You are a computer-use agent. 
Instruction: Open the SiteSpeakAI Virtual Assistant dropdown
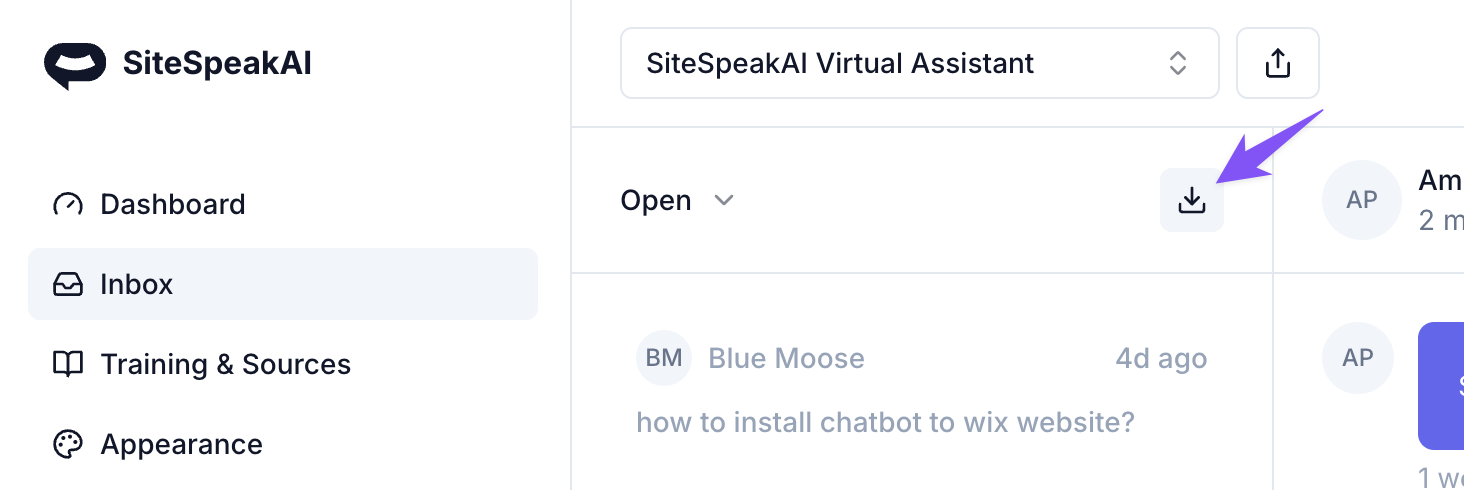click(x=918, y=64)
